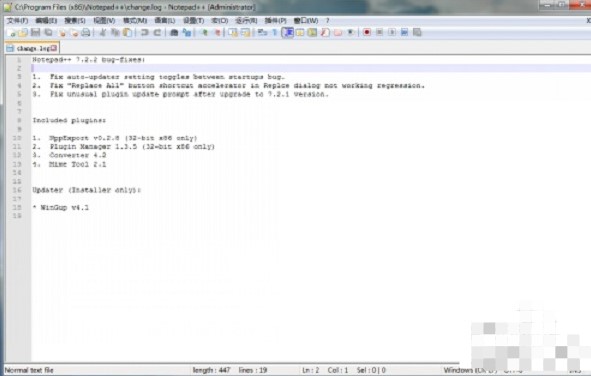591x376 pixels.
Task: Toggle file monitoring eye icon
Action: point(351,32)
